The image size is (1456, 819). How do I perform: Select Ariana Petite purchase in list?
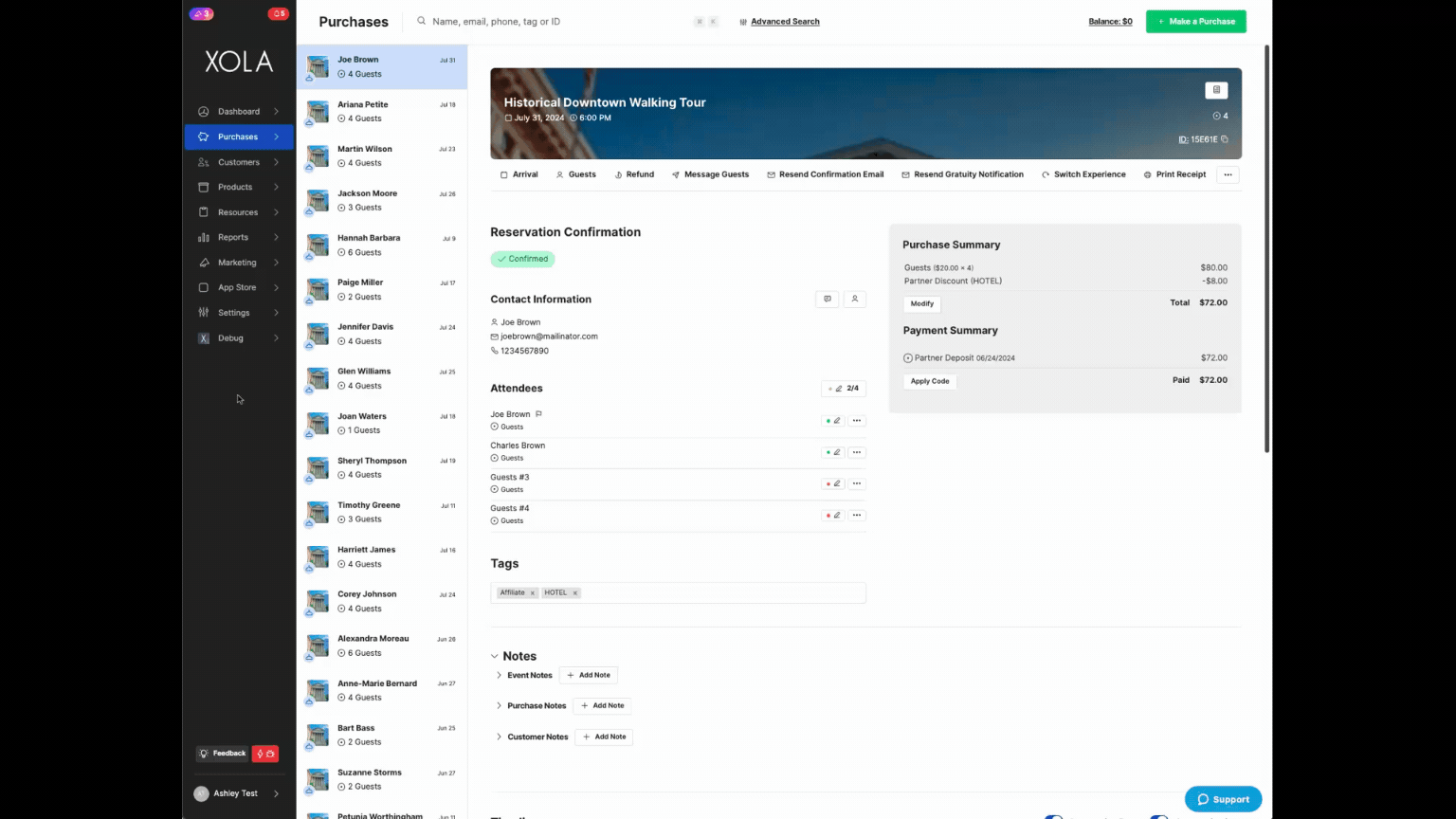point(382,112)
